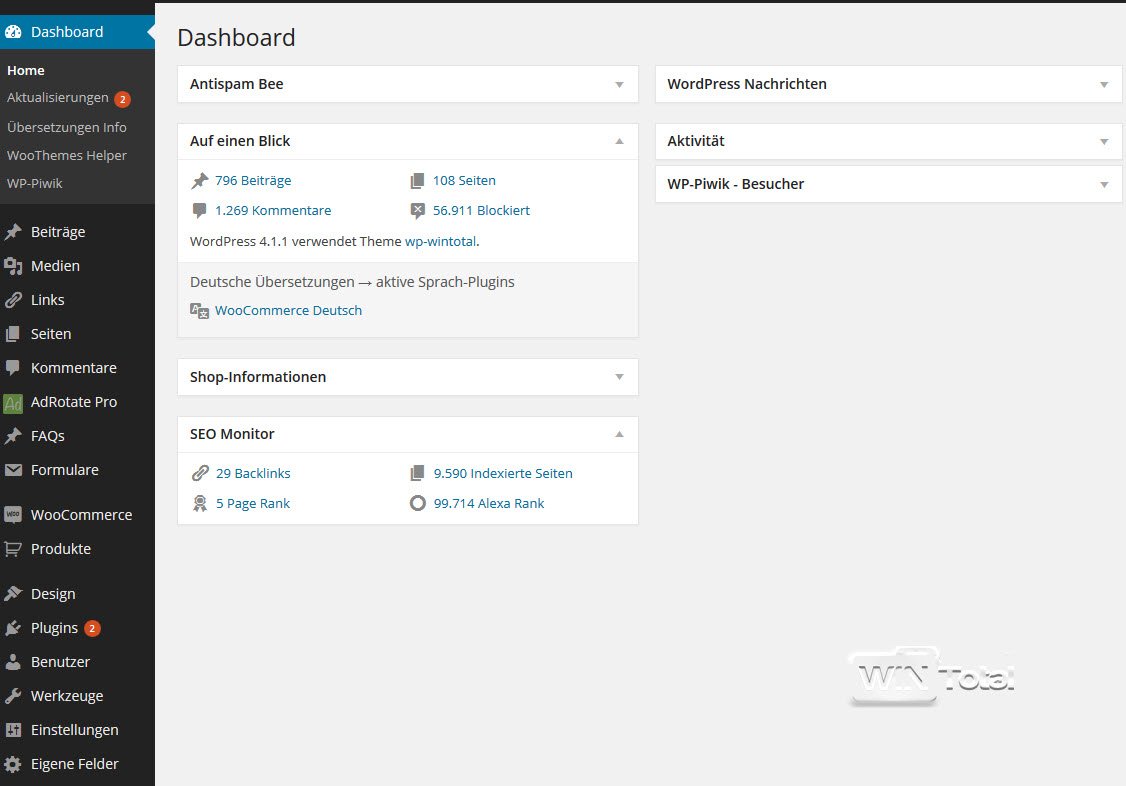Open the 796 Beiträge link
This screenshot has height=786, width=1126.
tap(253, 181)
